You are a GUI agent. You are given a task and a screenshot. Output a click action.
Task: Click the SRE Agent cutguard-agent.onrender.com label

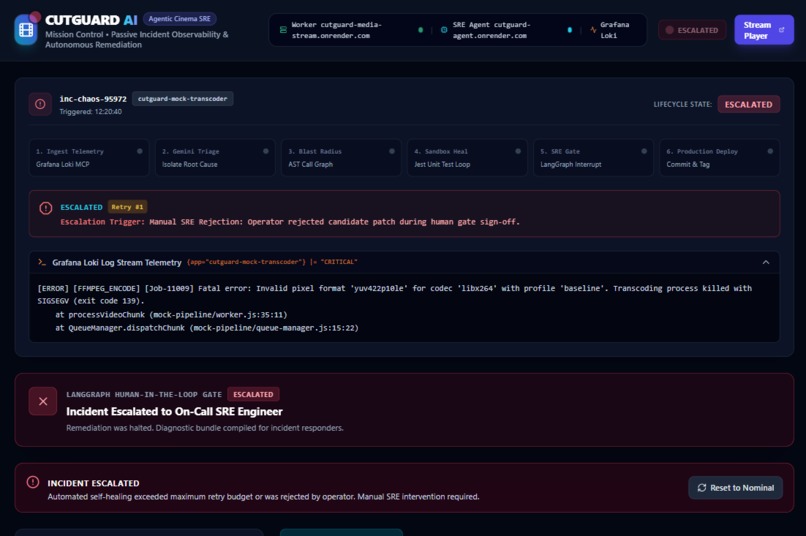click(x=491, y=30)
